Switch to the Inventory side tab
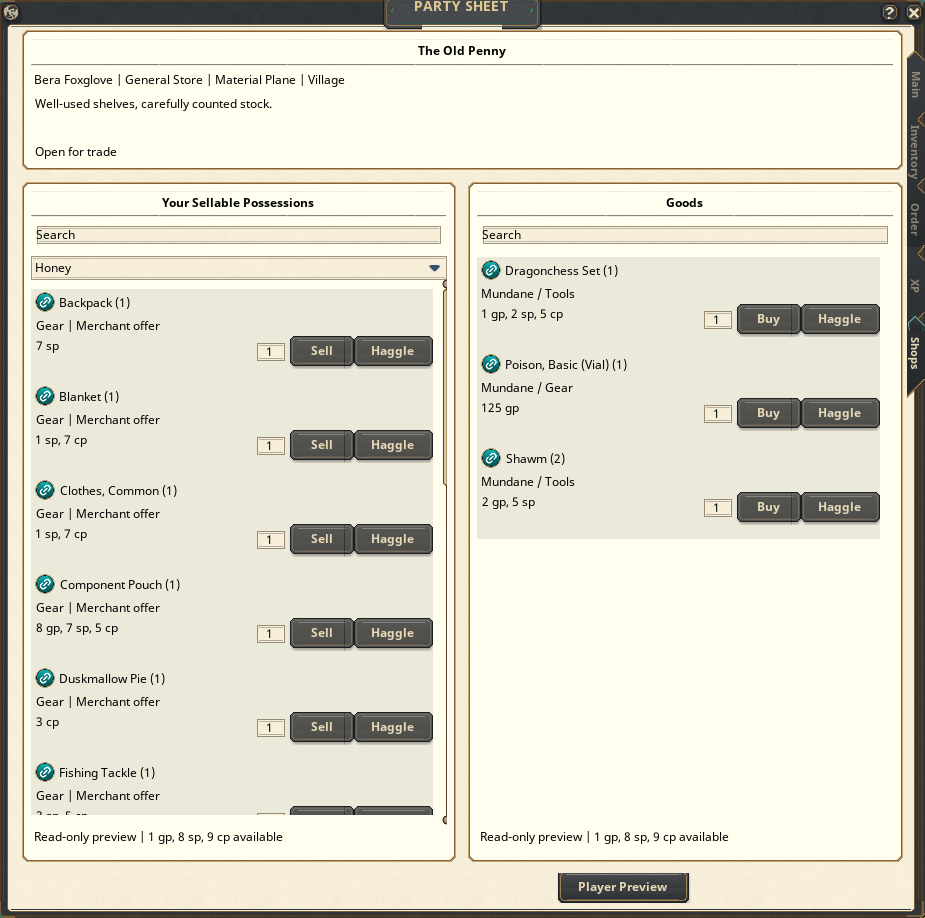The height and width of the screenshot is (918, 925). point(915,152)
